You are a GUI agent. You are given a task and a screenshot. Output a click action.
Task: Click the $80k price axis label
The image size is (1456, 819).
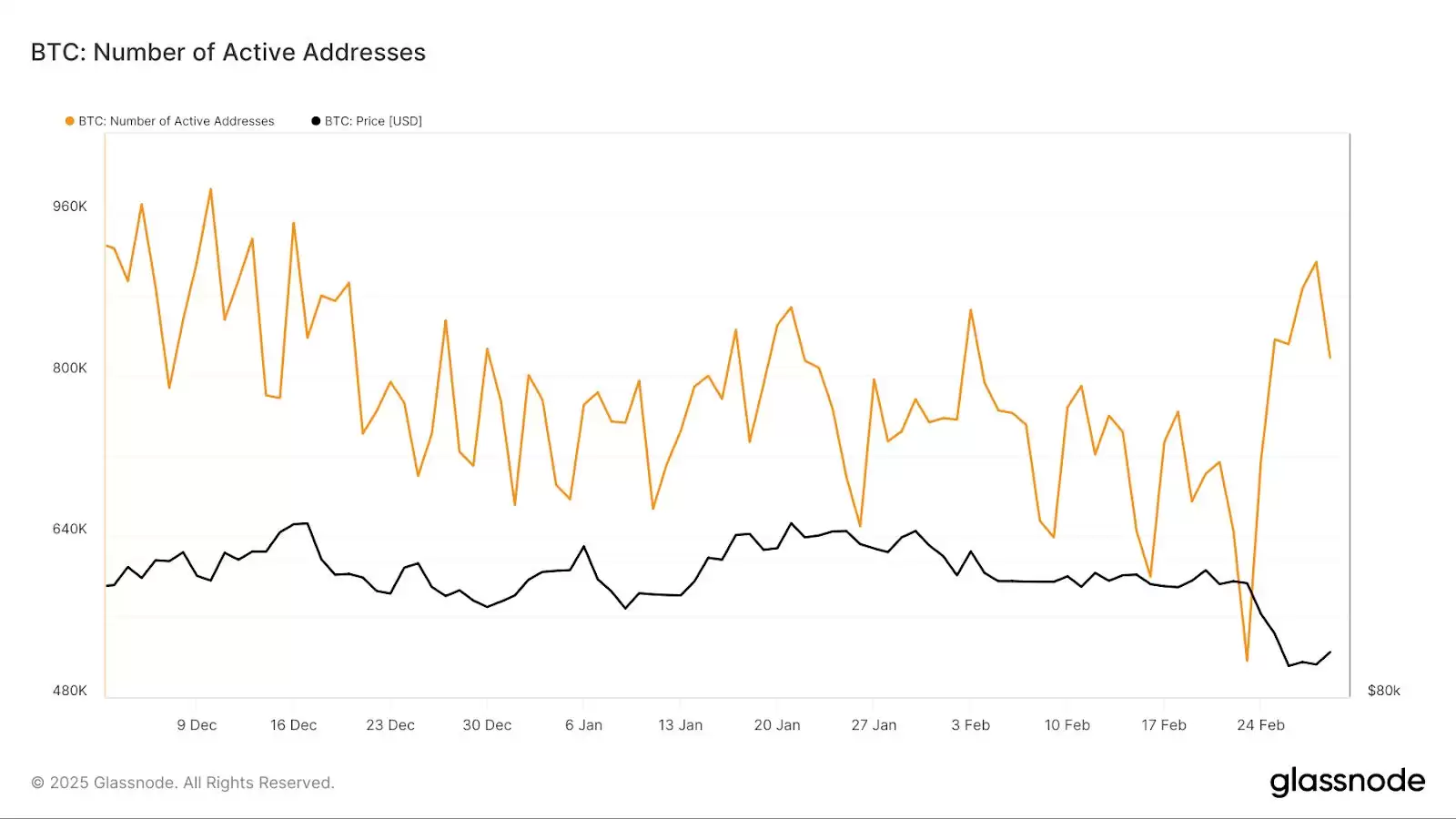click(x=1383, y=691)
